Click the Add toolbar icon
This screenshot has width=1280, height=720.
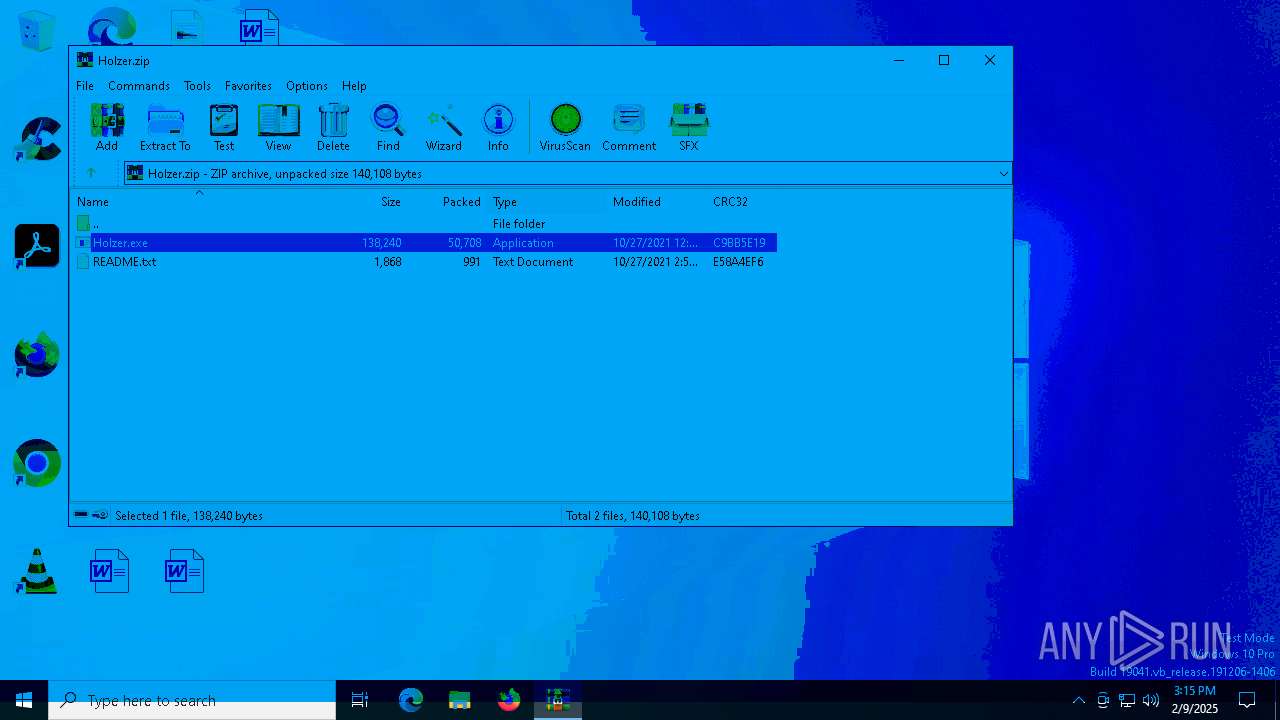[107, 121]
